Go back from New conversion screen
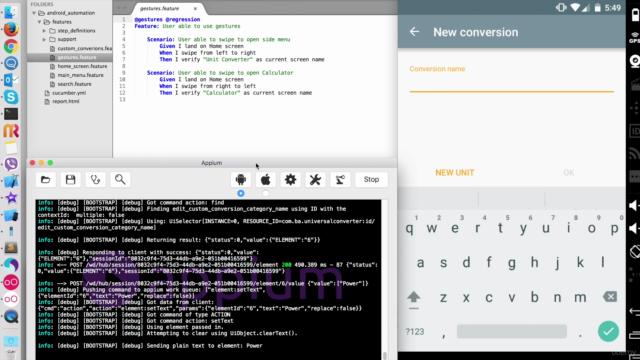The height and width of the screenshot is (360, 640). [414, 32]
